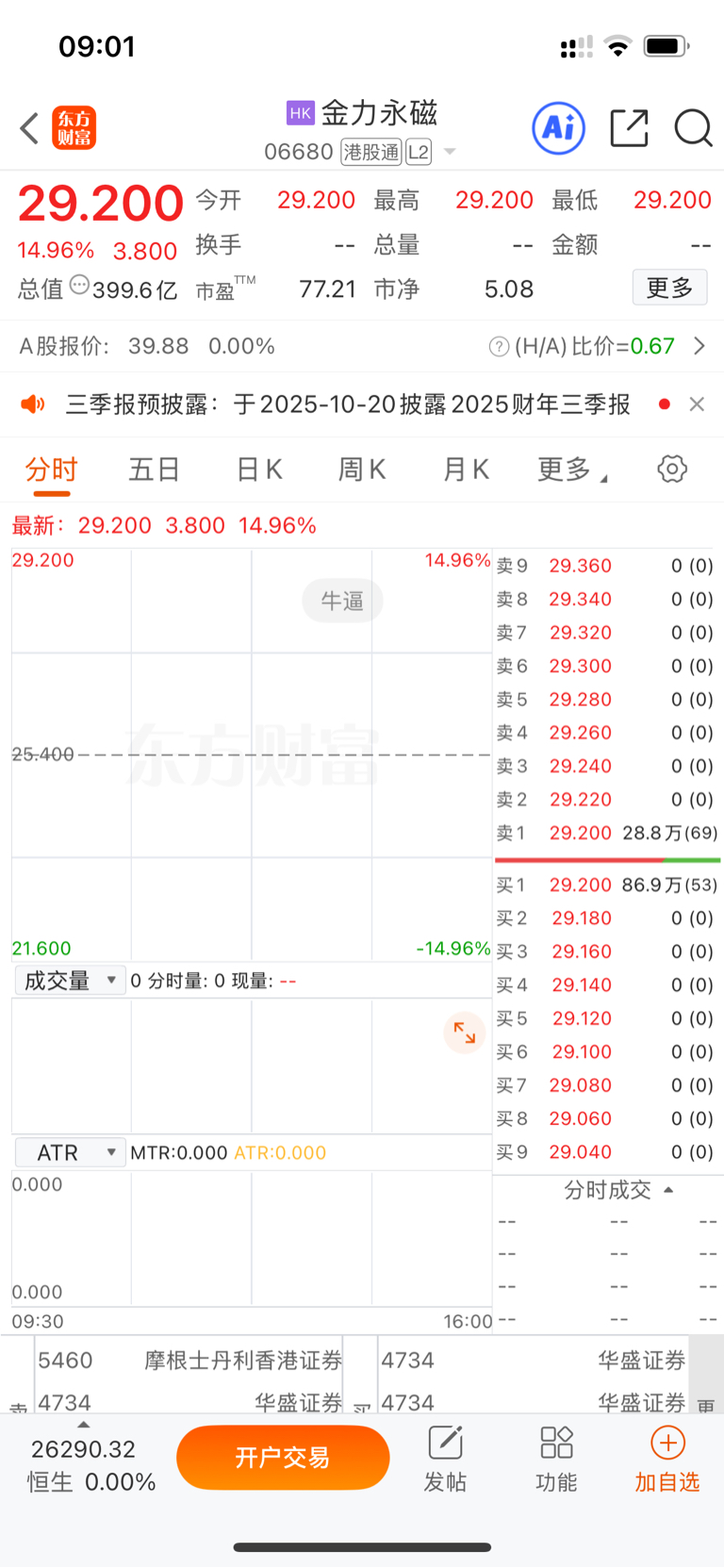Expand the 恒生 index bar
The width and height of the screenshot is (724, 1568).
(x=83, y=1425)
